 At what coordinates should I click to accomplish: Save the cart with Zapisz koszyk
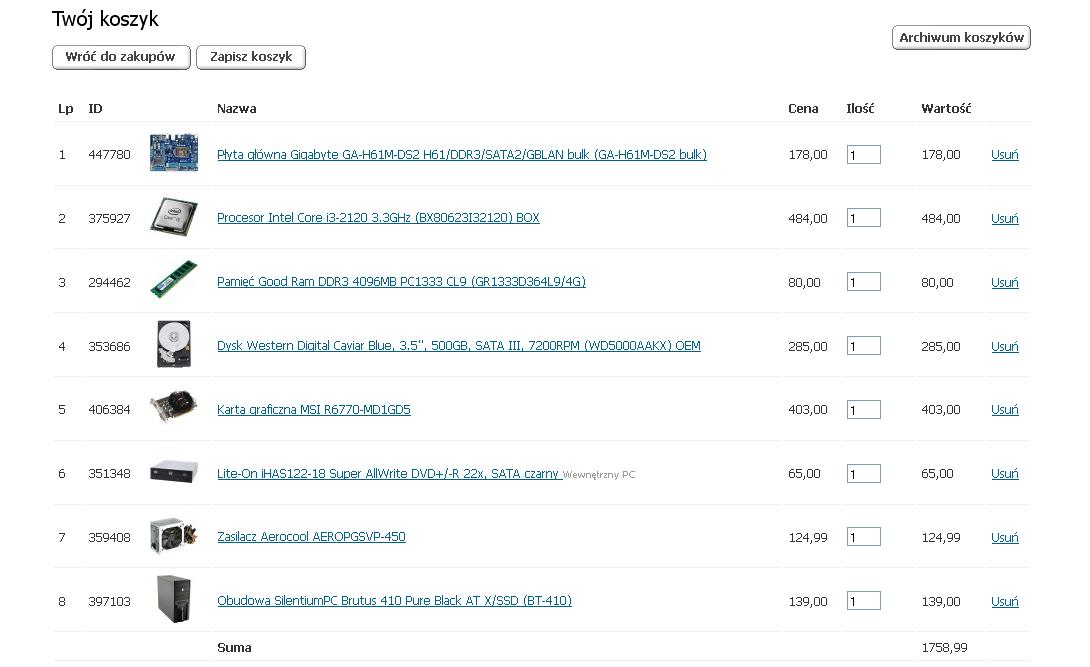click(x=251, y=57)
